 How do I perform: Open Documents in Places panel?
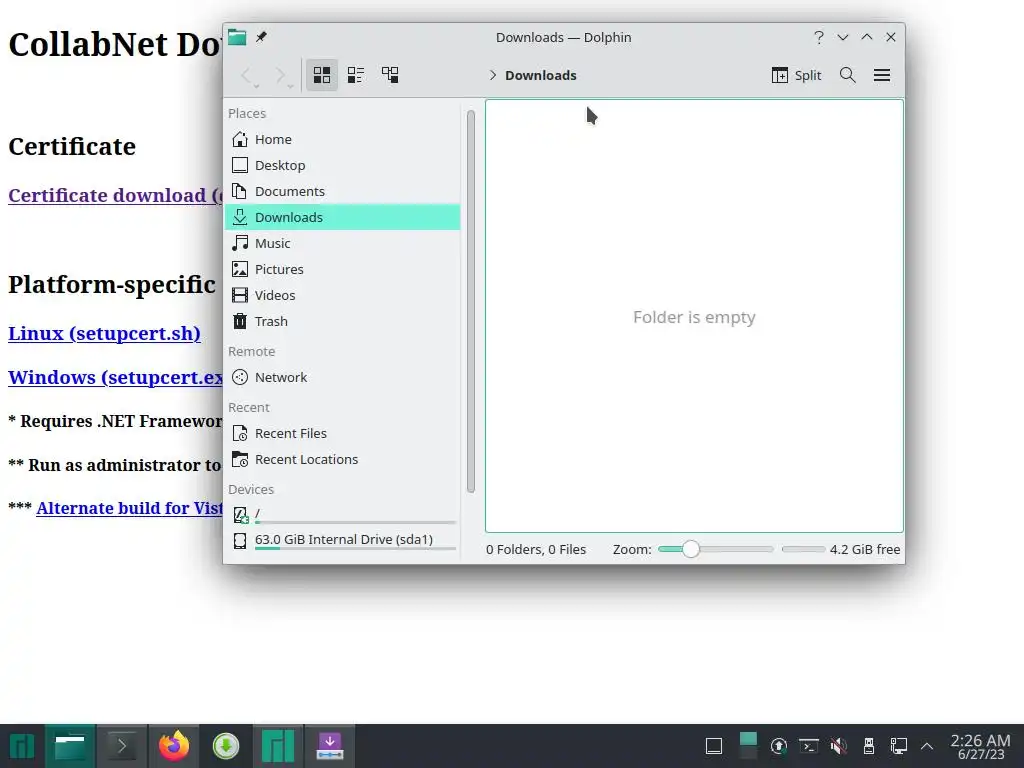tap(342, 191)
